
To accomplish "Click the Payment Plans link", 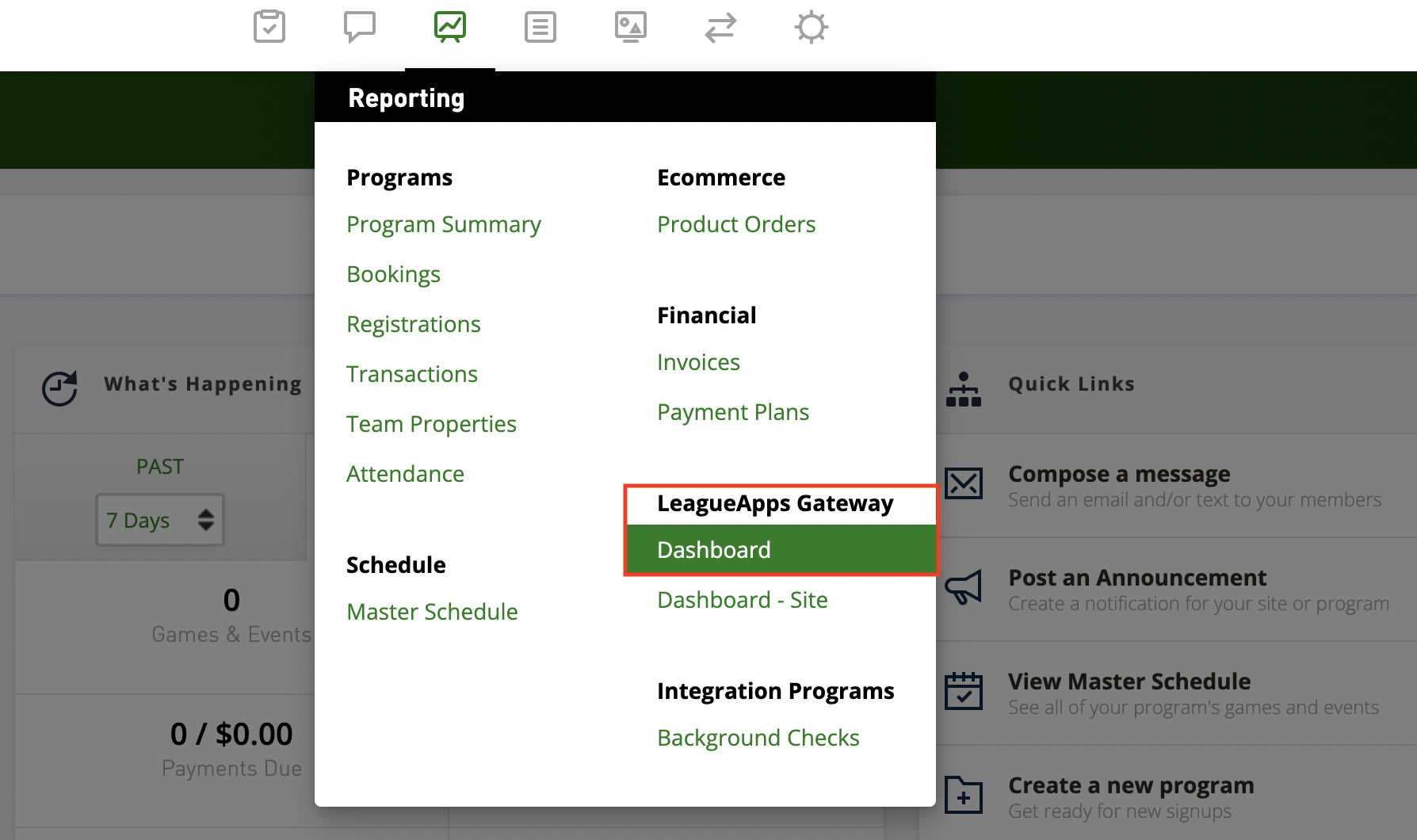I will [x=732, y=411].
